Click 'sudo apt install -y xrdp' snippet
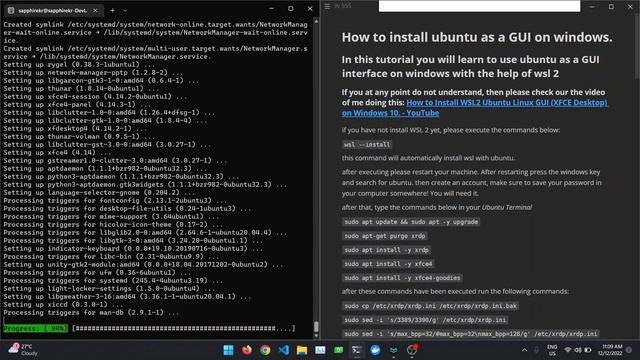 (x=387, y=250)
